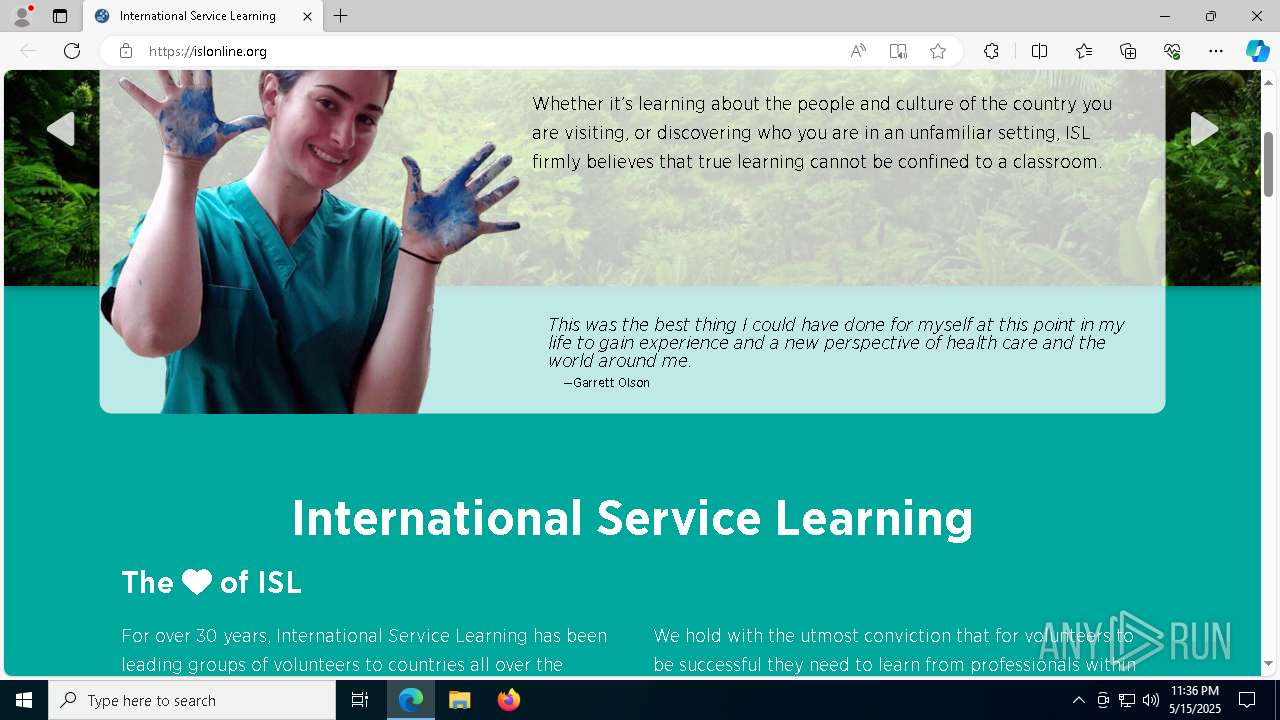The width and height of the screenshot is (1280, 720).
Task: Open the Windows Start menu
Action: (24, 700)
